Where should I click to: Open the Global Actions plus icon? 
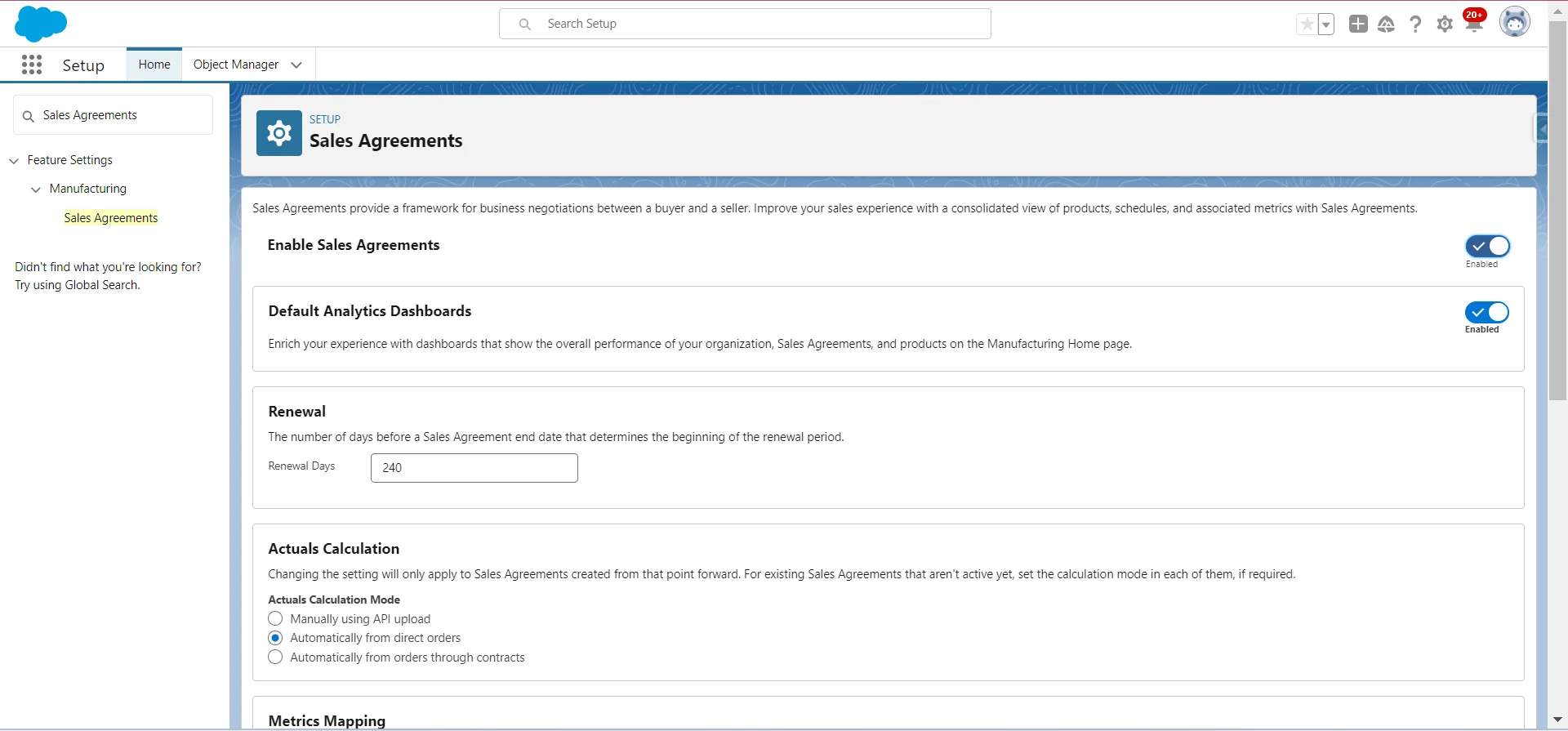coord(1358,25)
